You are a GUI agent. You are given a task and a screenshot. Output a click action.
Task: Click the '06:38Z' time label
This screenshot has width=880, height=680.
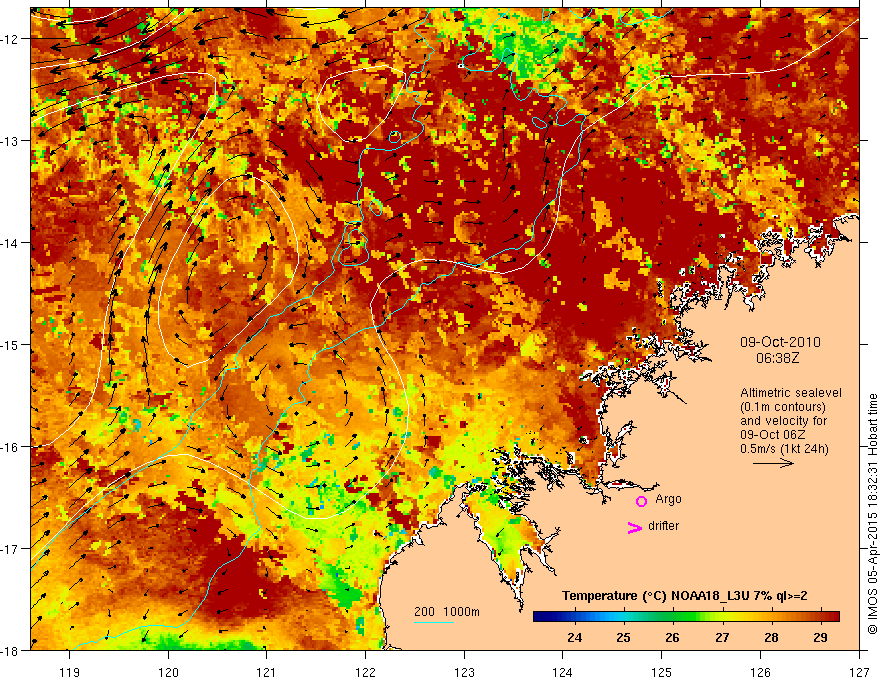pyautogui.click(x=777, y=358)
